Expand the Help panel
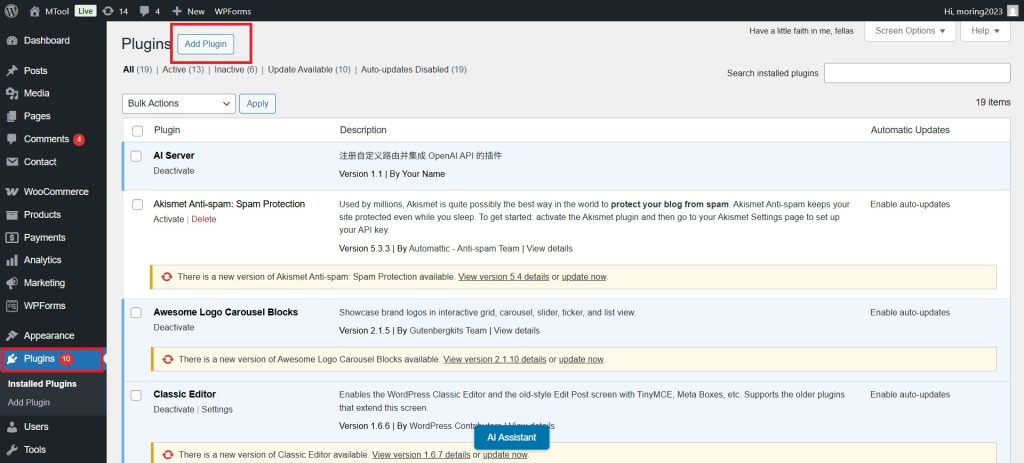This screenshot has width=1024, height=463. (985, 31)
